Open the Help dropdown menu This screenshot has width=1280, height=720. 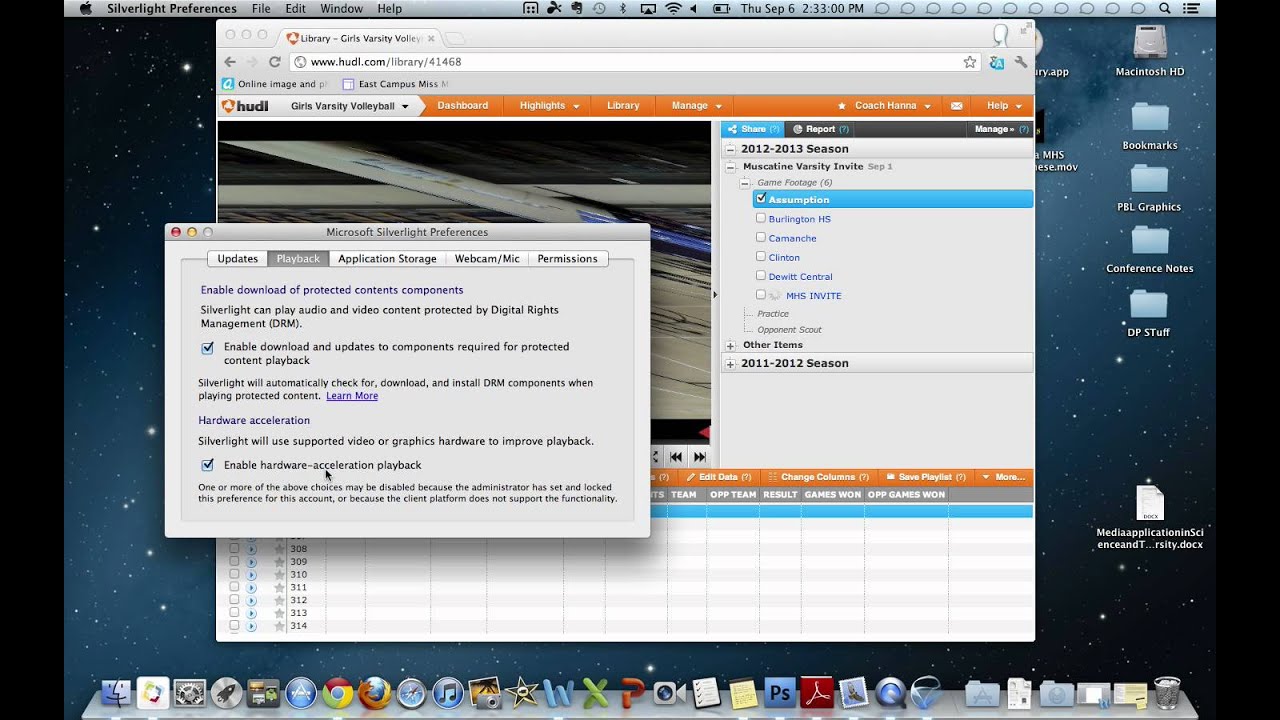click(1003, 106)
